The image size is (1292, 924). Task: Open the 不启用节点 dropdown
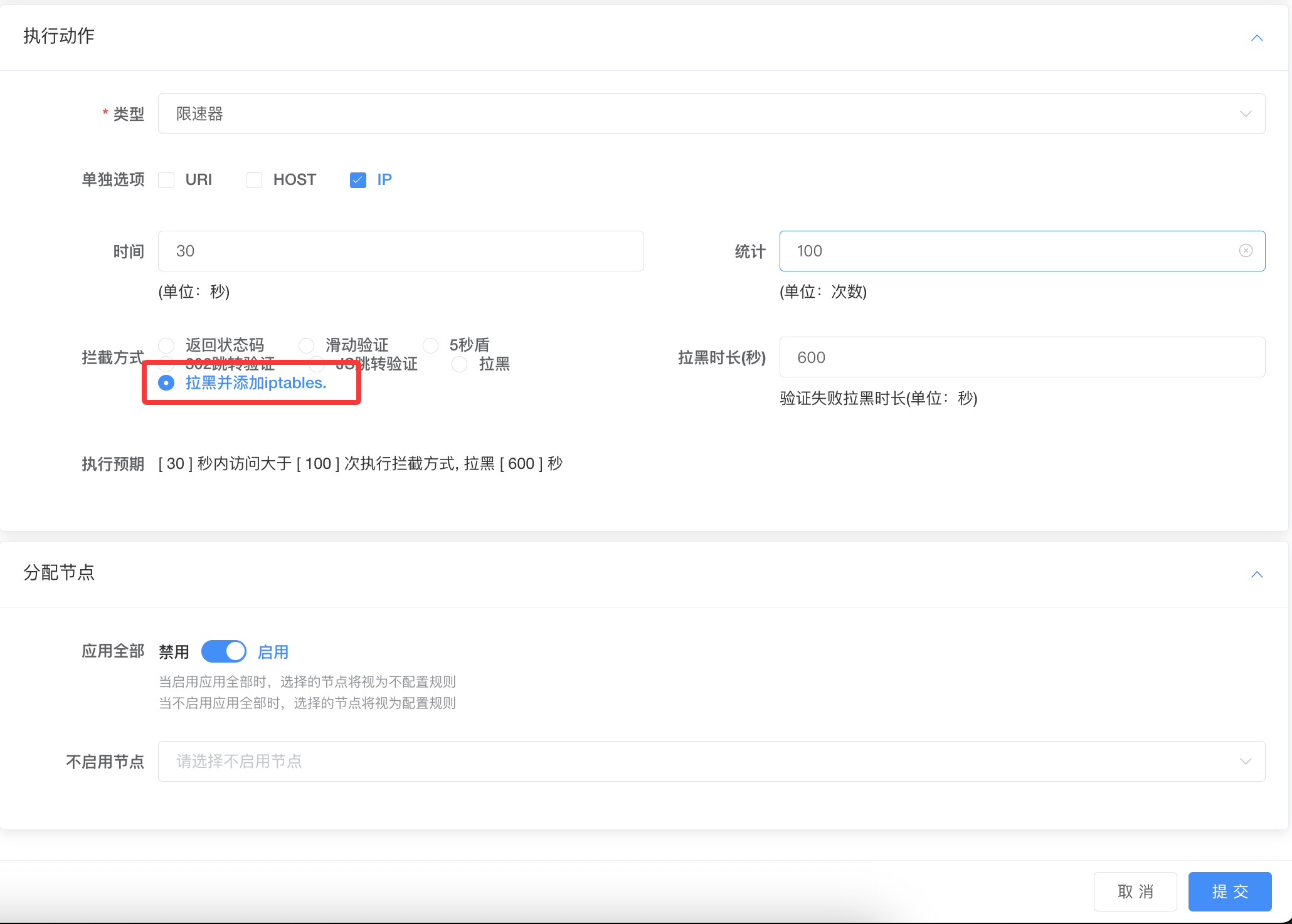click(711, 761)
